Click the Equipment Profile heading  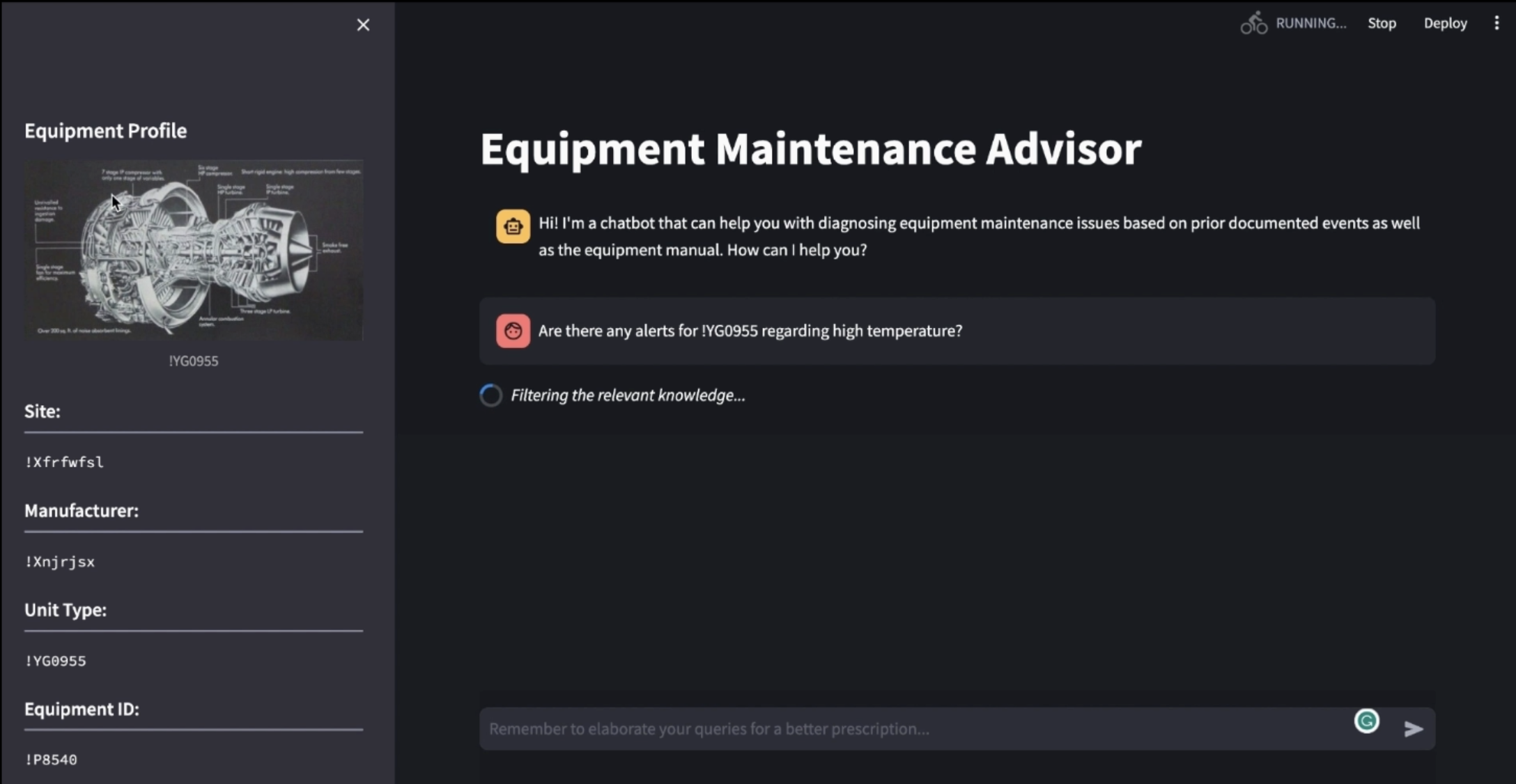(105, 131)
